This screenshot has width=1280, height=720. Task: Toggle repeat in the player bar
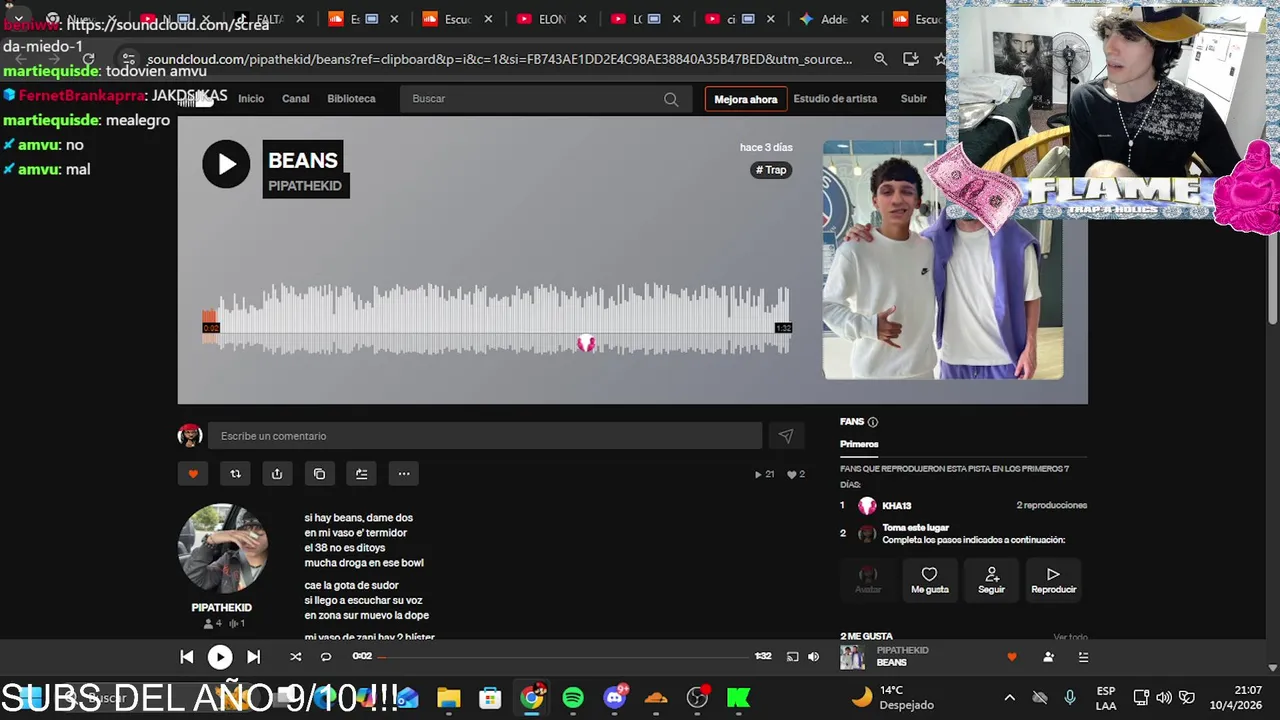coord(325,657)
